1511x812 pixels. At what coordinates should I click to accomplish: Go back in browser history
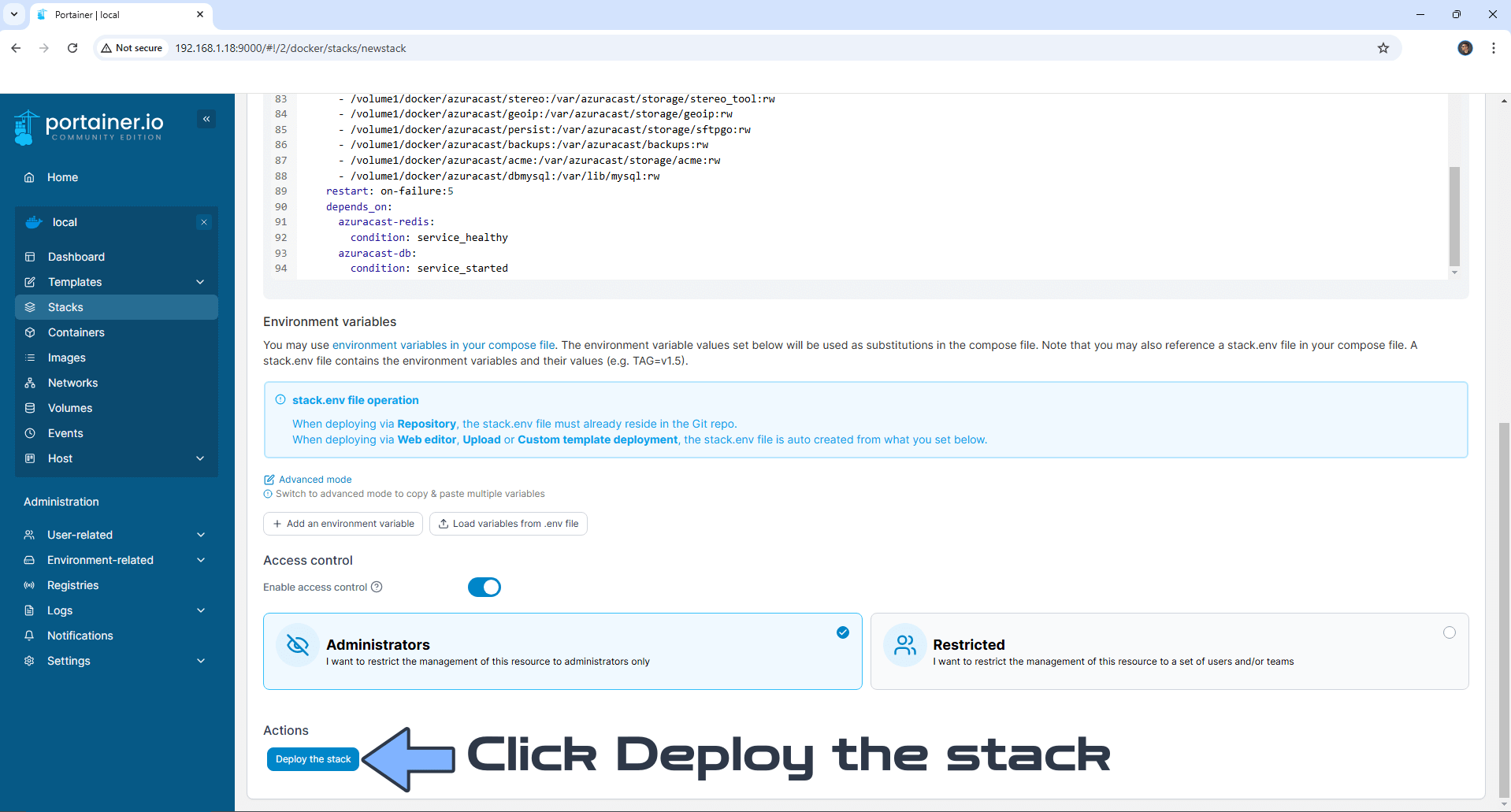[16, 48]
